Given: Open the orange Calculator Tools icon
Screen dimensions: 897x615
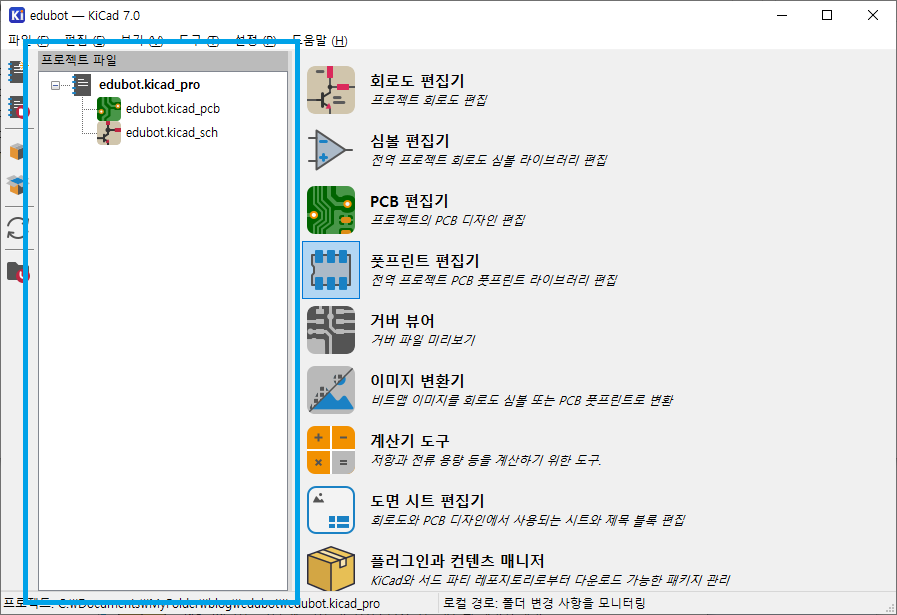Looking at the screenshot, I should tap(331, 450).
